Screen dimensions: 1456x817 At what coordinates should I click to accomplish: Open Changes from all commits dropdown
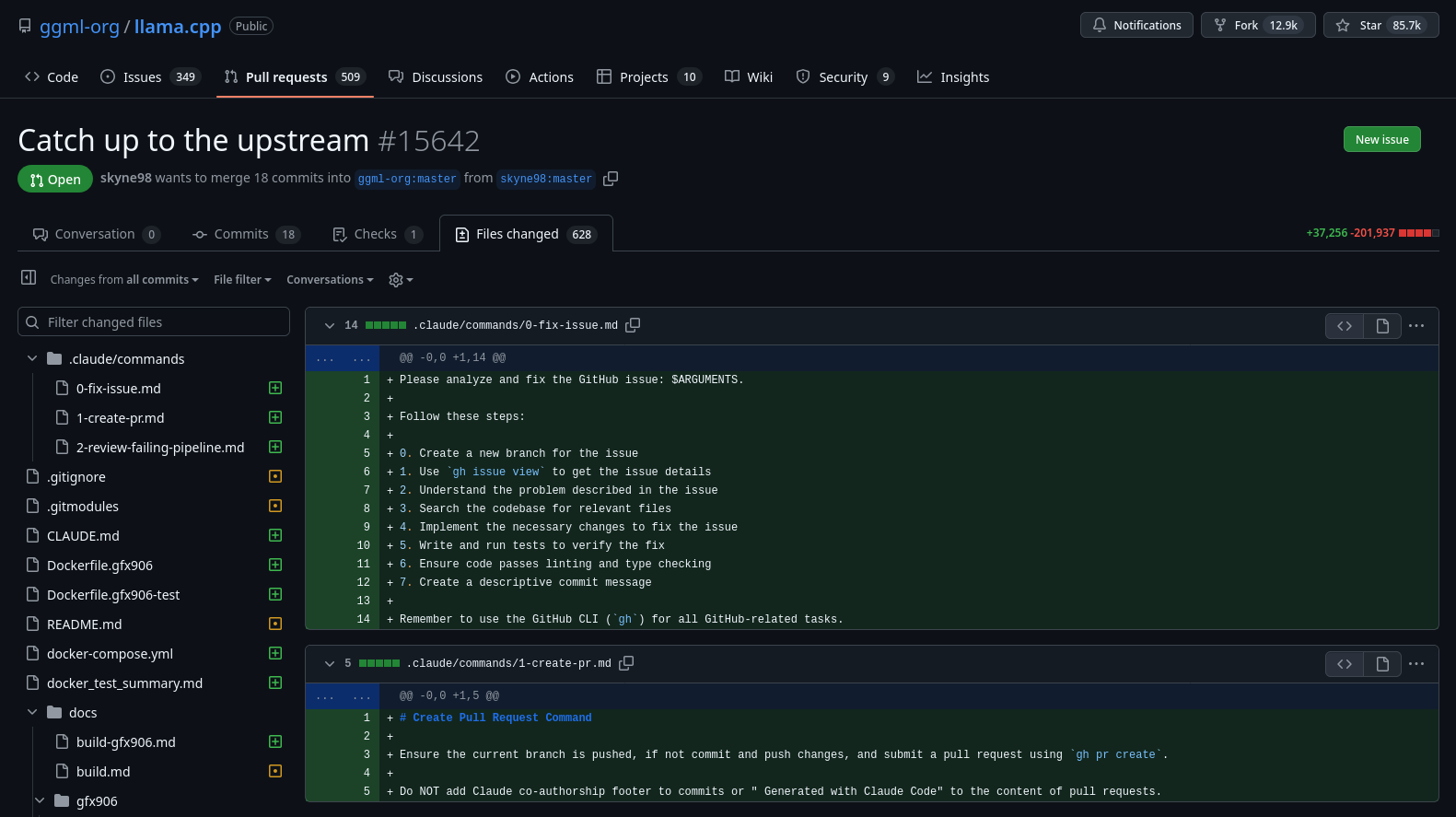click(x=124, y=280)
